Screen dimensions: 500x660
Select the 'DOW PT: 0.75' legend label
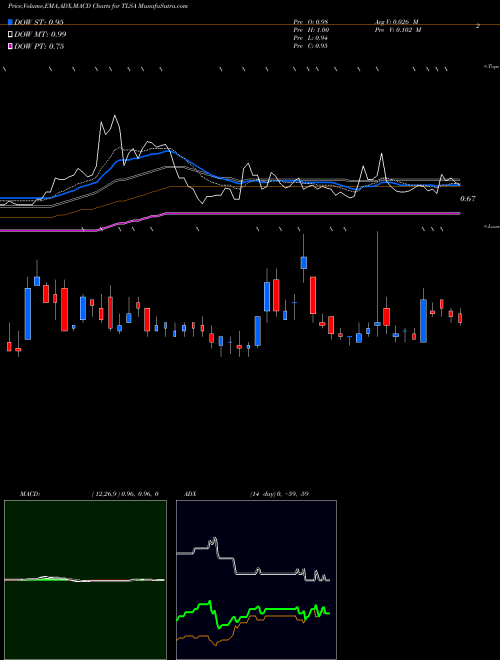pyautogui.click(x=39, y=46)
